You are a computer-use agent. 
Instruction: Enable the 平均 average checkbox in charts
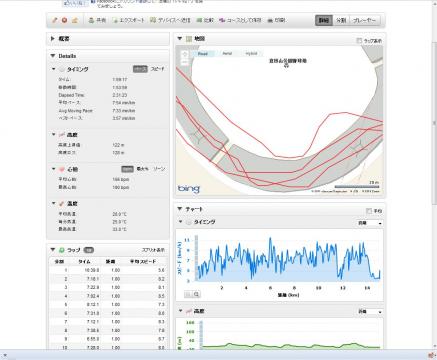coord(369,211)
